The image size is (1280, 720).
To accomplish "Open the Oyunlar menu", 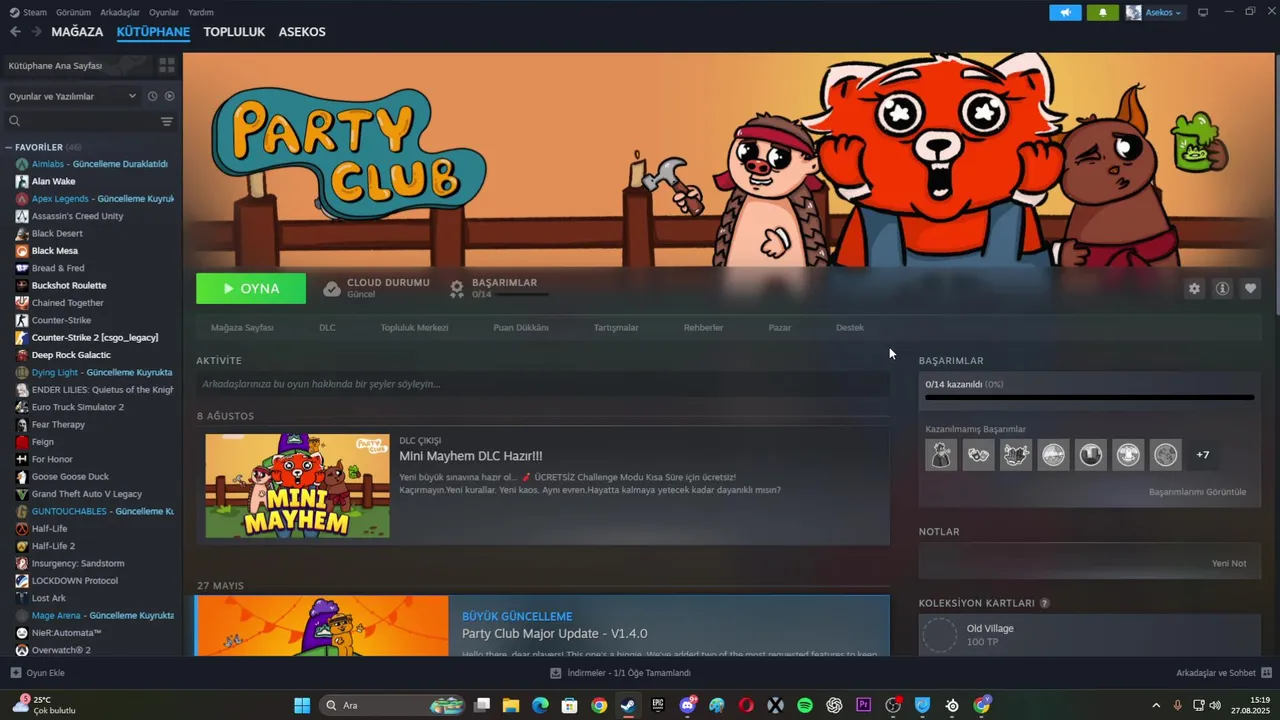I will (164, 12).
